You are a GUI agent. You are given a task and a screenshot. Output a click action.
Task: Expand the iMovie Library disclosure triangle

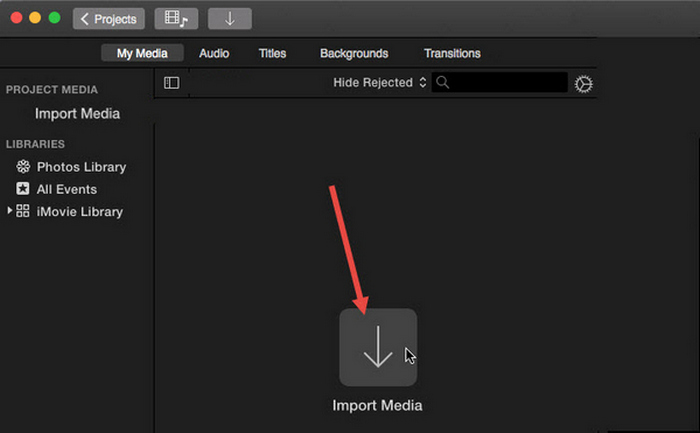coord(10,211)
